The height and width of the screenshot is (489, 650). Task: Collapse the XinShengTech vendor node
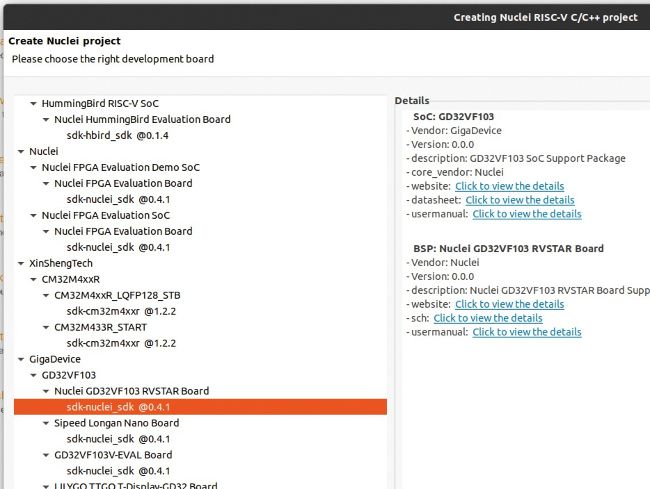[21, 263]
